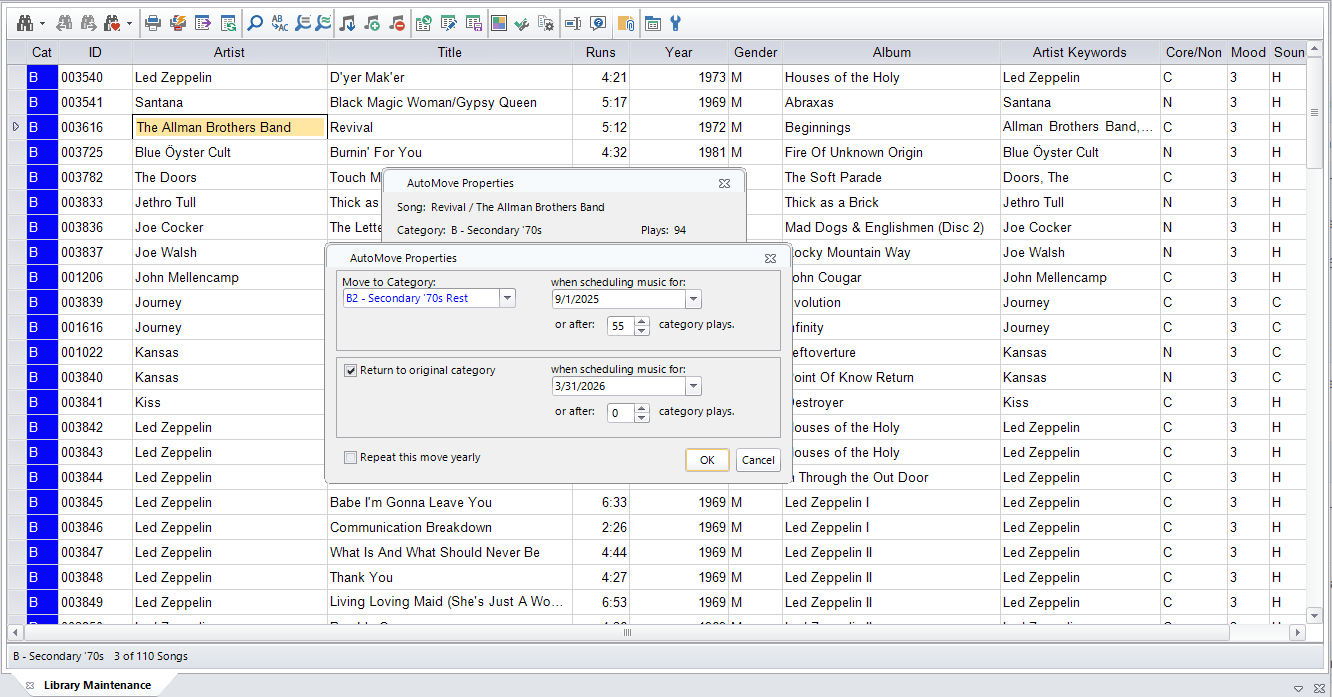
Task: Click the 9/1/2025 date field
Action: click(x=618, y=299)
